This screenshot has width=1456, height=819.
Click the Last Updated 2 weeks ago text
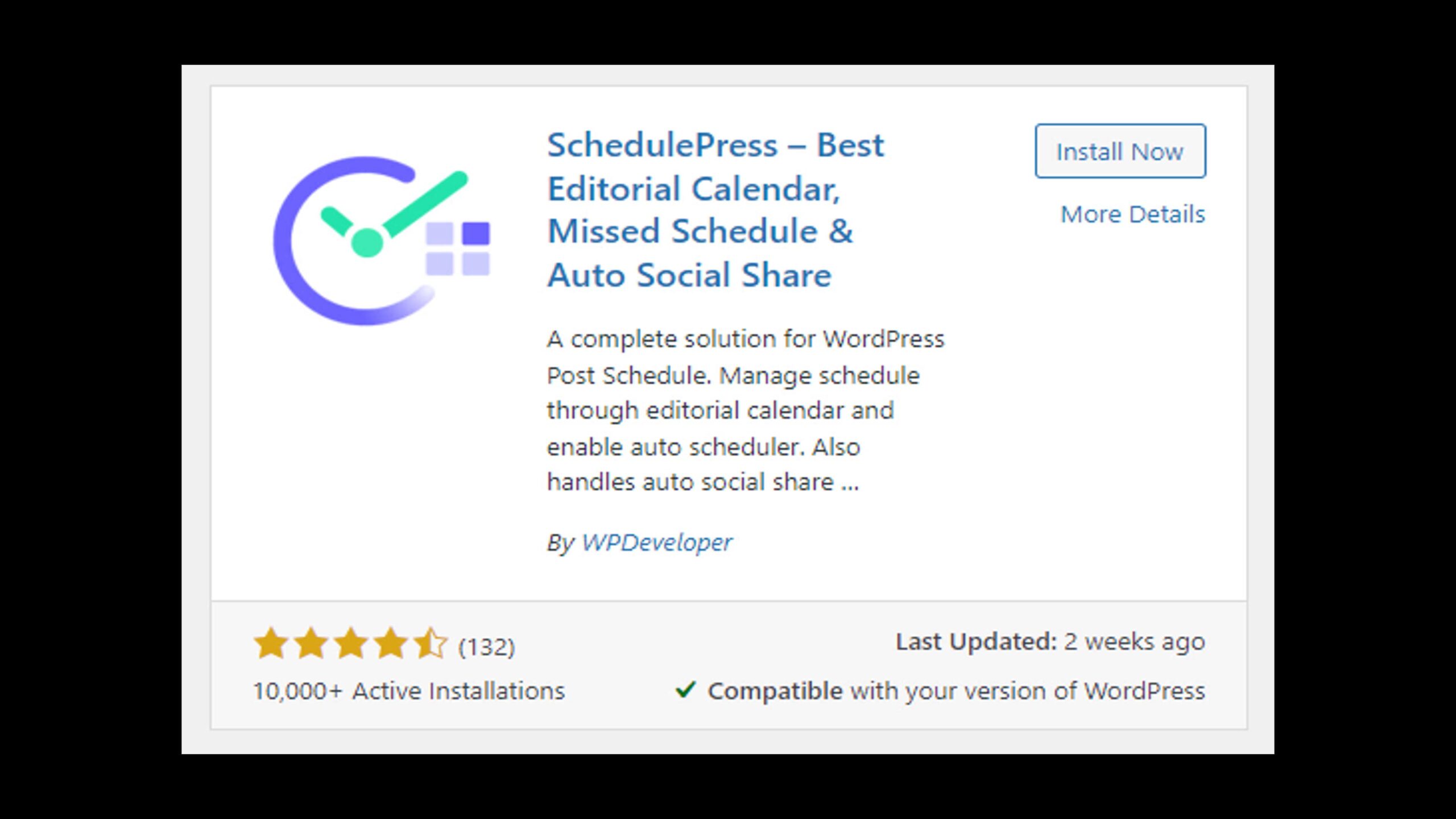[x=1050, y=642]
